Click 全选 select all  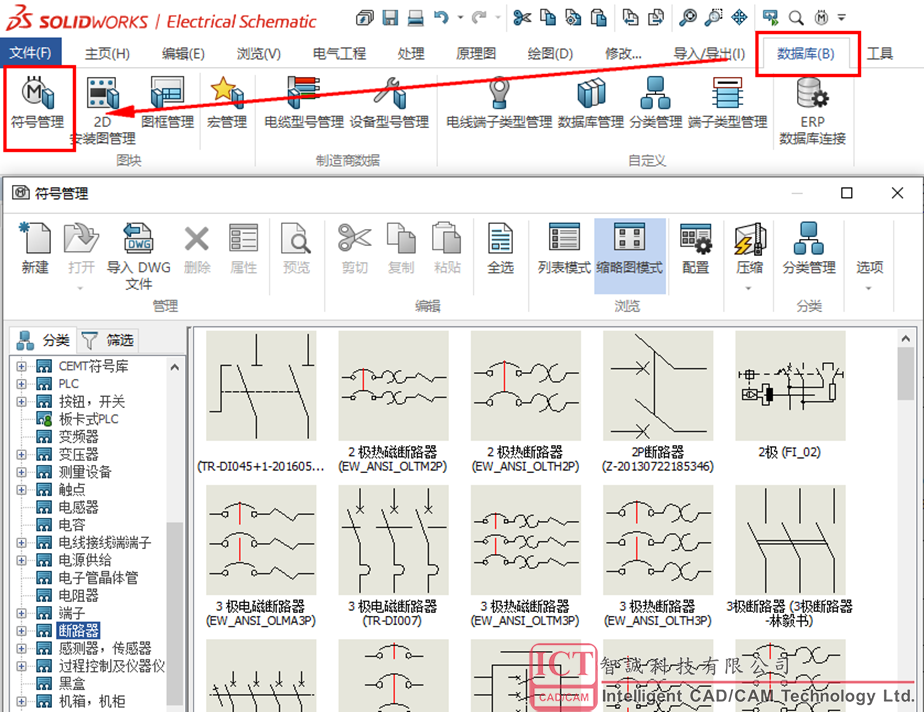500,249
